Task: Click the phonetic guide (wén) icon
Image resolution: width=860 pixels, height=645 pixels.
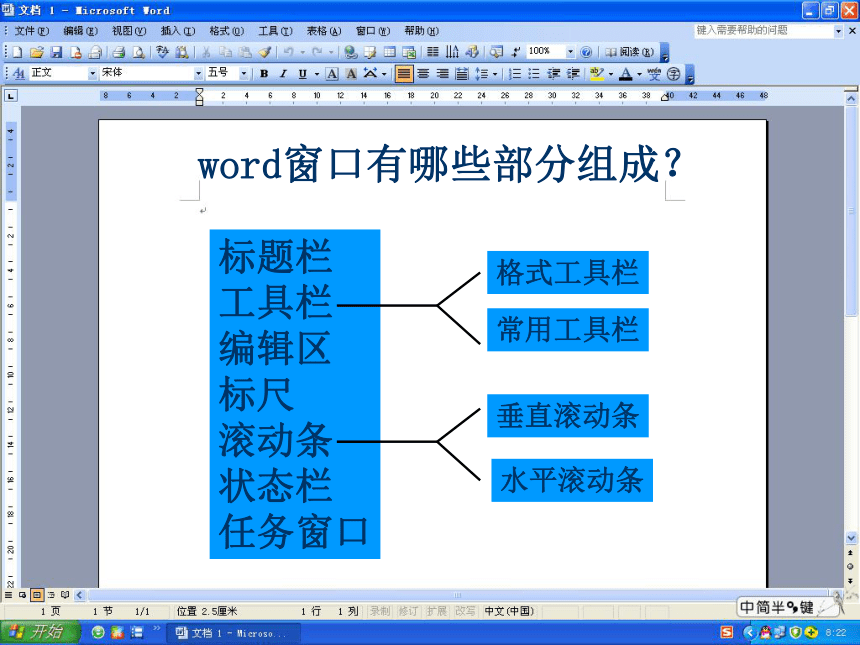Action: (x=654, y=73)
